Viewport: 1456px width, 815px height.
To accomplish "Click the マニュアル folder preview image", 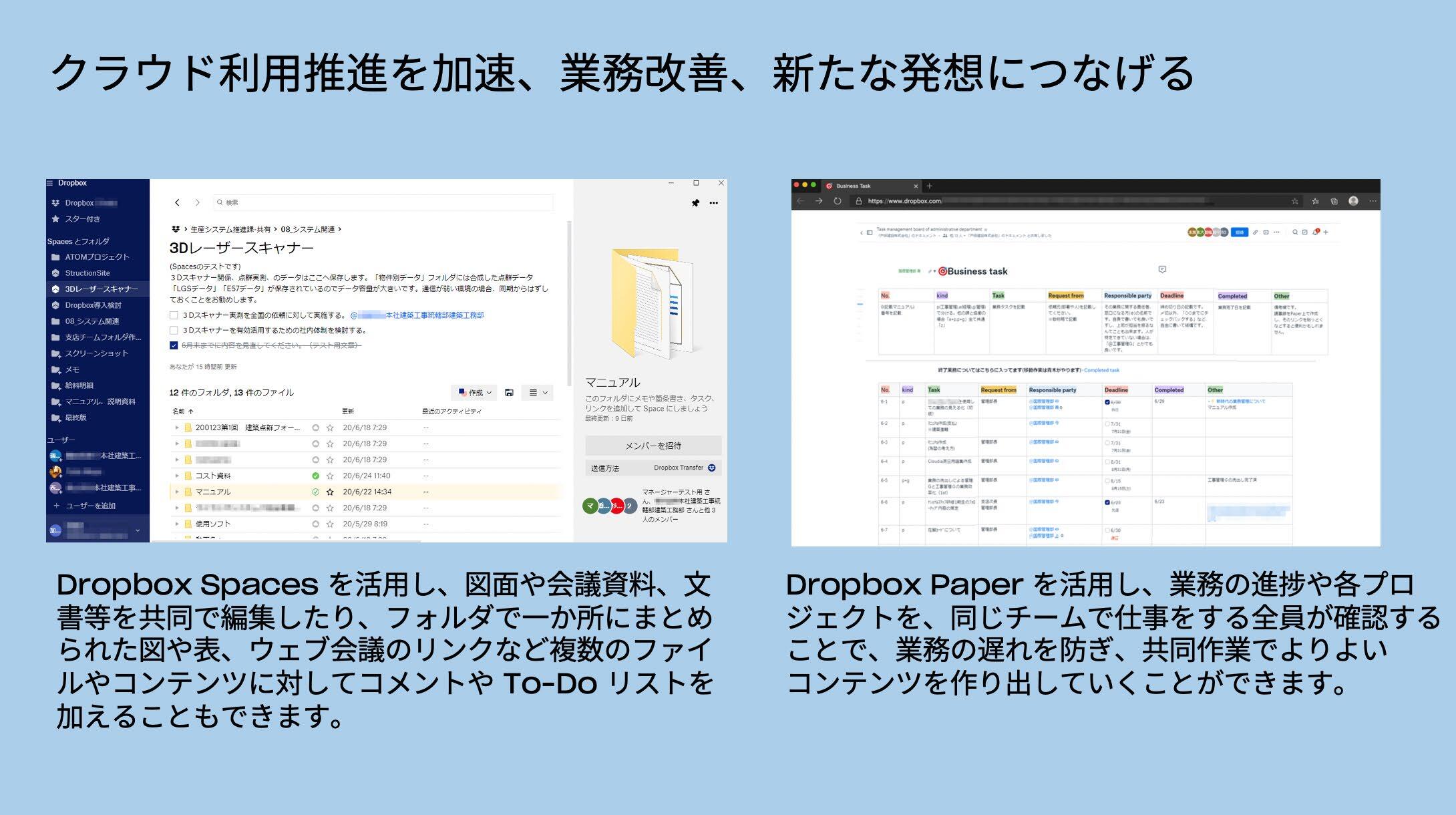I will pos(653,305).
